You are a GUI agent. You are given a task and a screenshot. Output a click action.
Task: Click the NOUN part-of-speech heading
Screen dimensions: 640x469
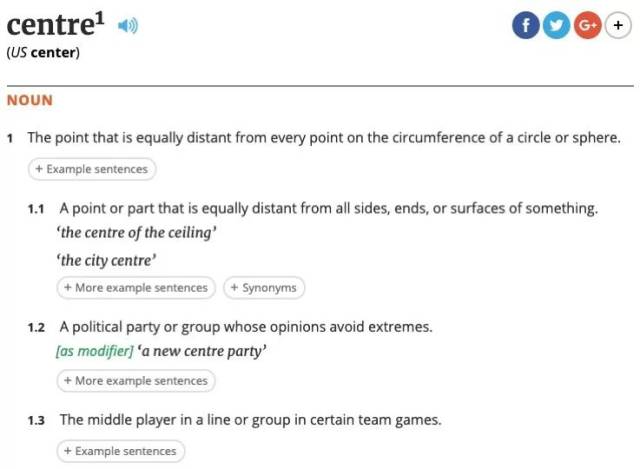click(x=30, y=100)
